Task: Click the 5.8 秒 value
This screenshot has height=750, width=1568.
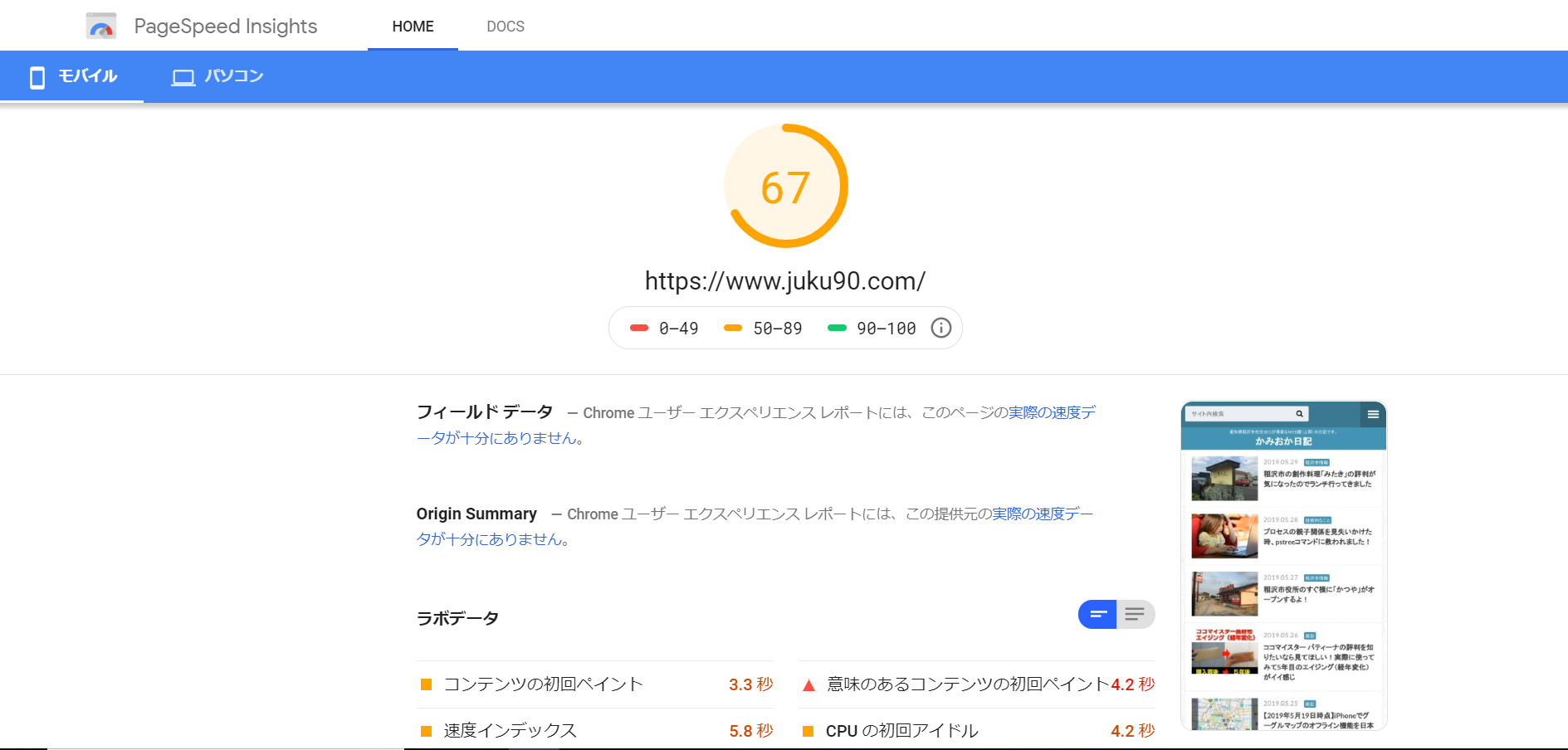Action: [x=751, y=730]
